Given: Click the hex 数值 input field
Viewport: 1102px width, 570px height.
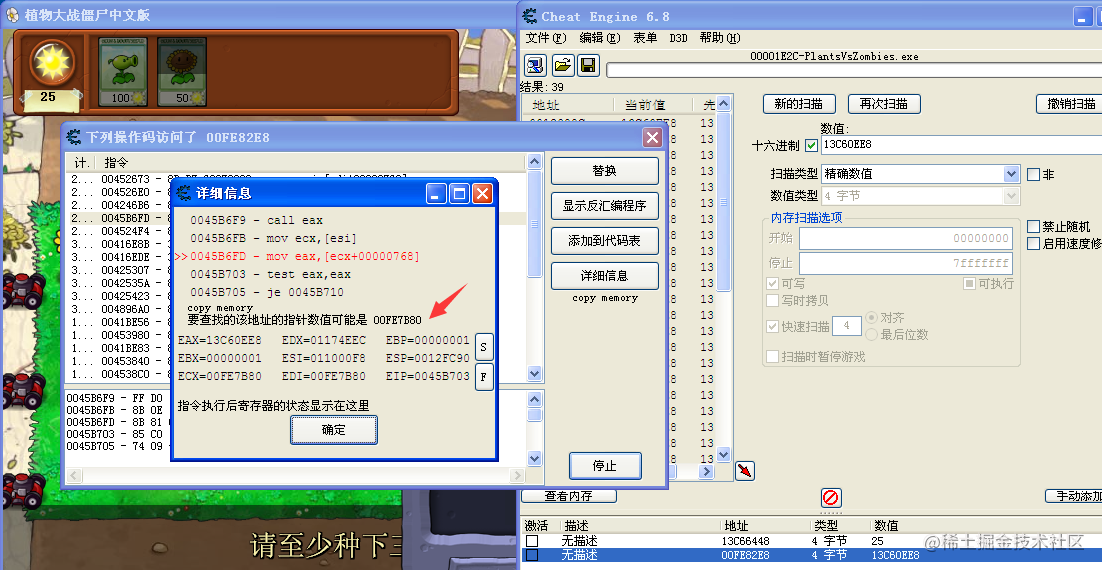Looking at the screenshot, I should coord(961,145).
